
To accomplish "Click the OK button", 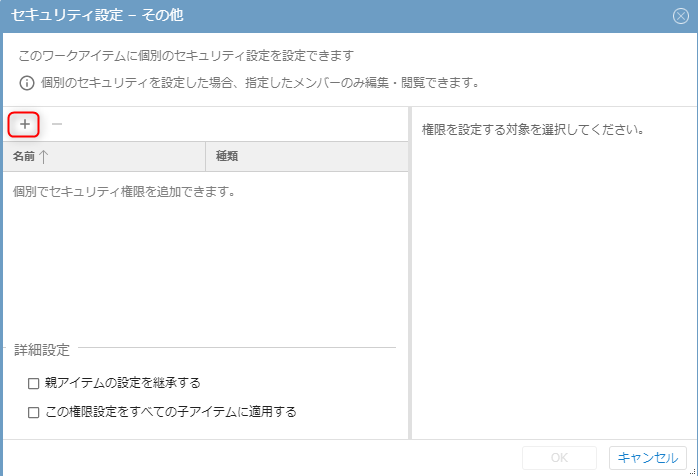I will 559,458.
